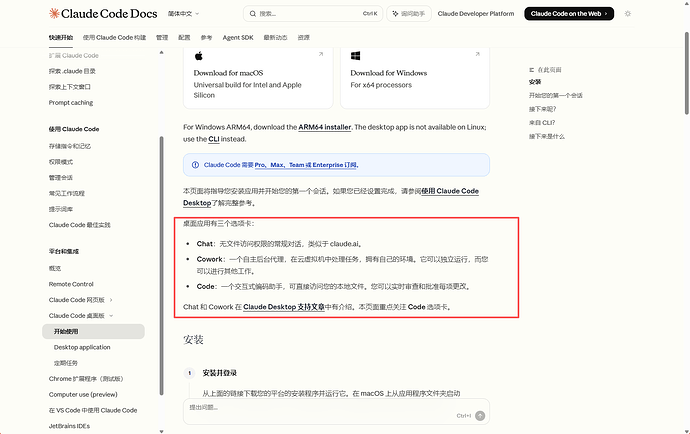Image resolution: width=690 pixels, height=434 pixels.
Task: Open Computer use (preview) sidebar page
Action: click(x=83, y=394)
